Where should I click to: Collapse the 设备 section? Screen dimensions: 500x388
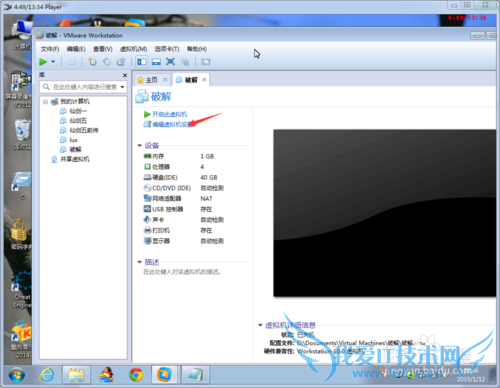pos(140,145)
